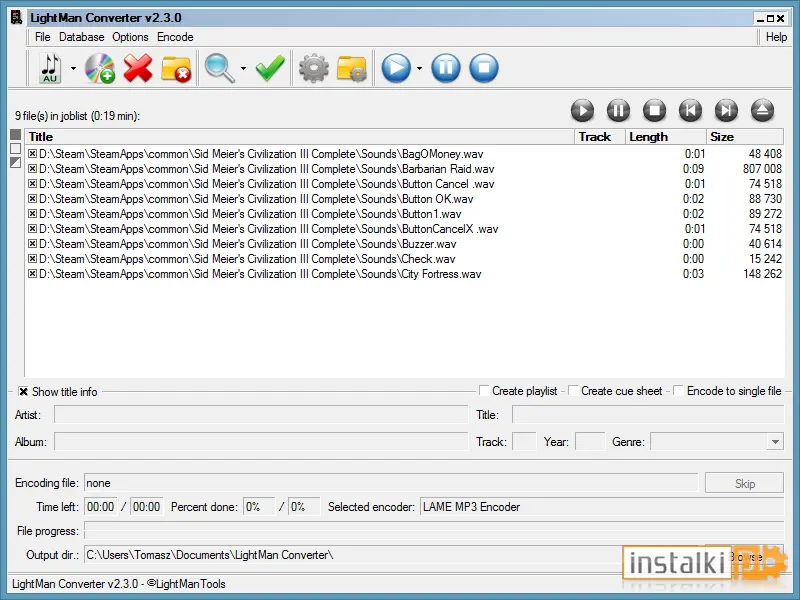Image resolution: width=800 pixels, height=600 pixels.
Task: Open the configure encoder folder icon
Action: tap(352, 68)
